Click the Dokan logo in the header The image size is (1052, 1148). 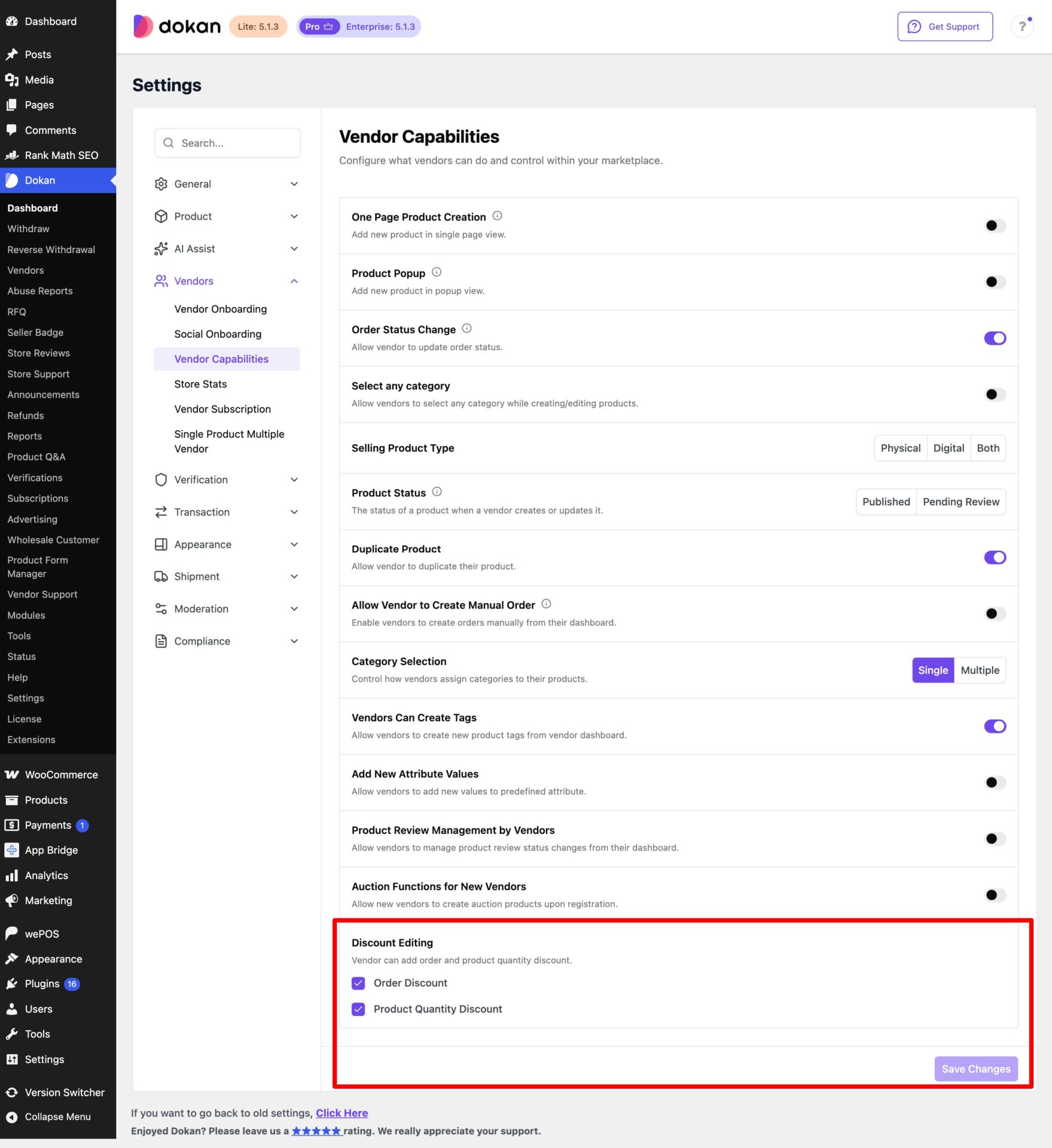pyautogui.click(x=176, y=26)
